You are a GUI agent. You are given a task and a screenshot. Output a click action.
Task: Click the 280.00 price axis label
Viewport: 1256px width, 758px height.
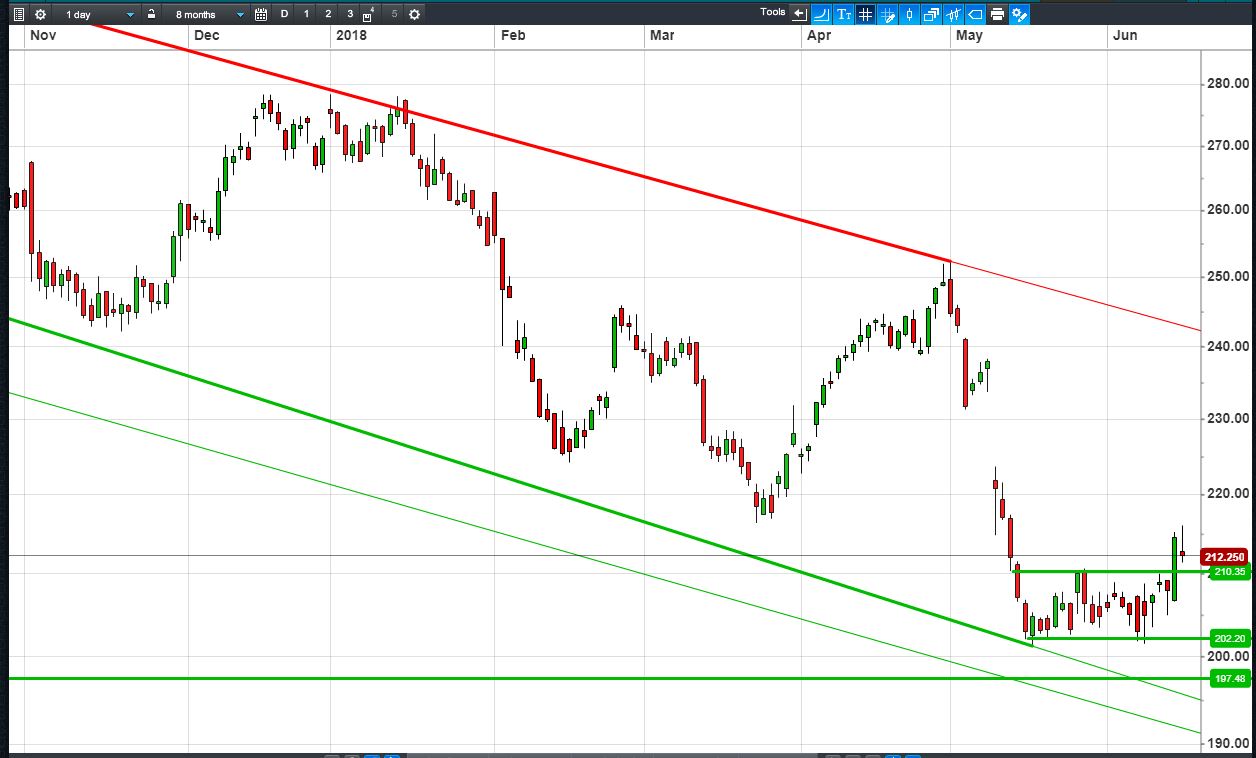1227,84
